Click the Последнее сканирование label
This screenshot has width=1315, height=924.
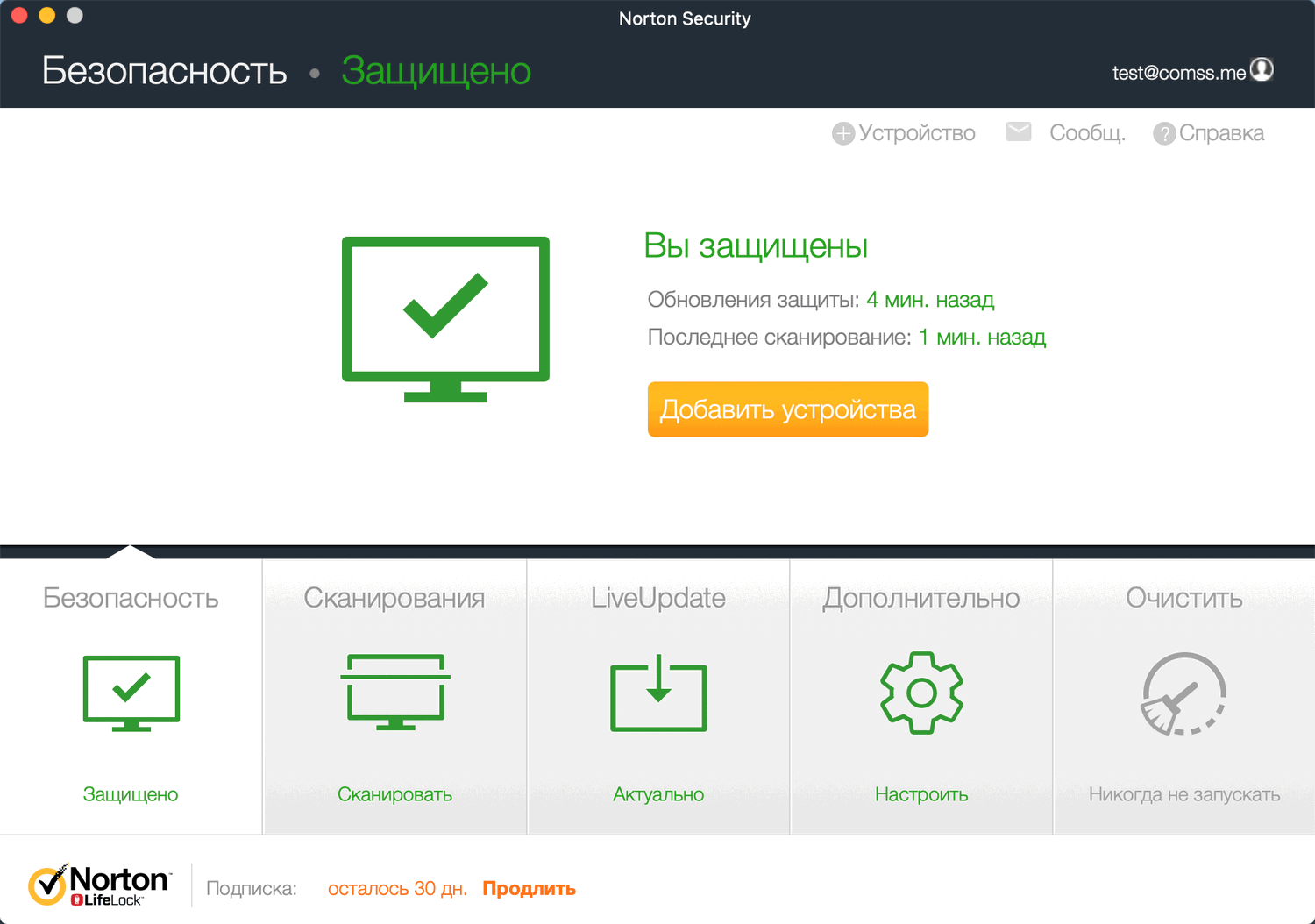[779, 338]
